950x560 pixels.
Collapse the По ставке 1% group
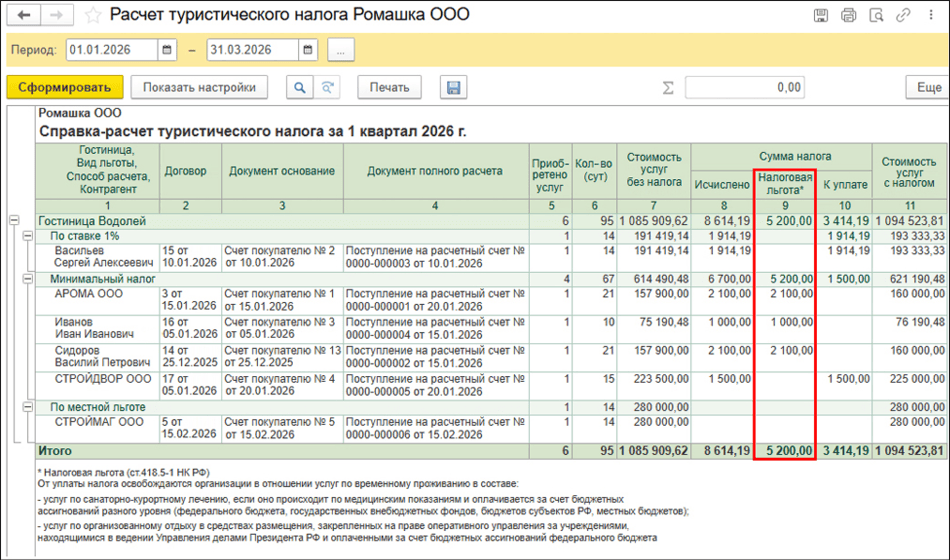27,234
